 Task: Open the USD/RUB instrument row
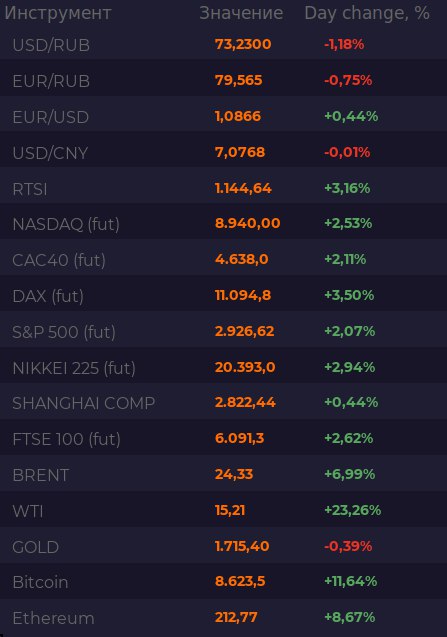[224, 44]
